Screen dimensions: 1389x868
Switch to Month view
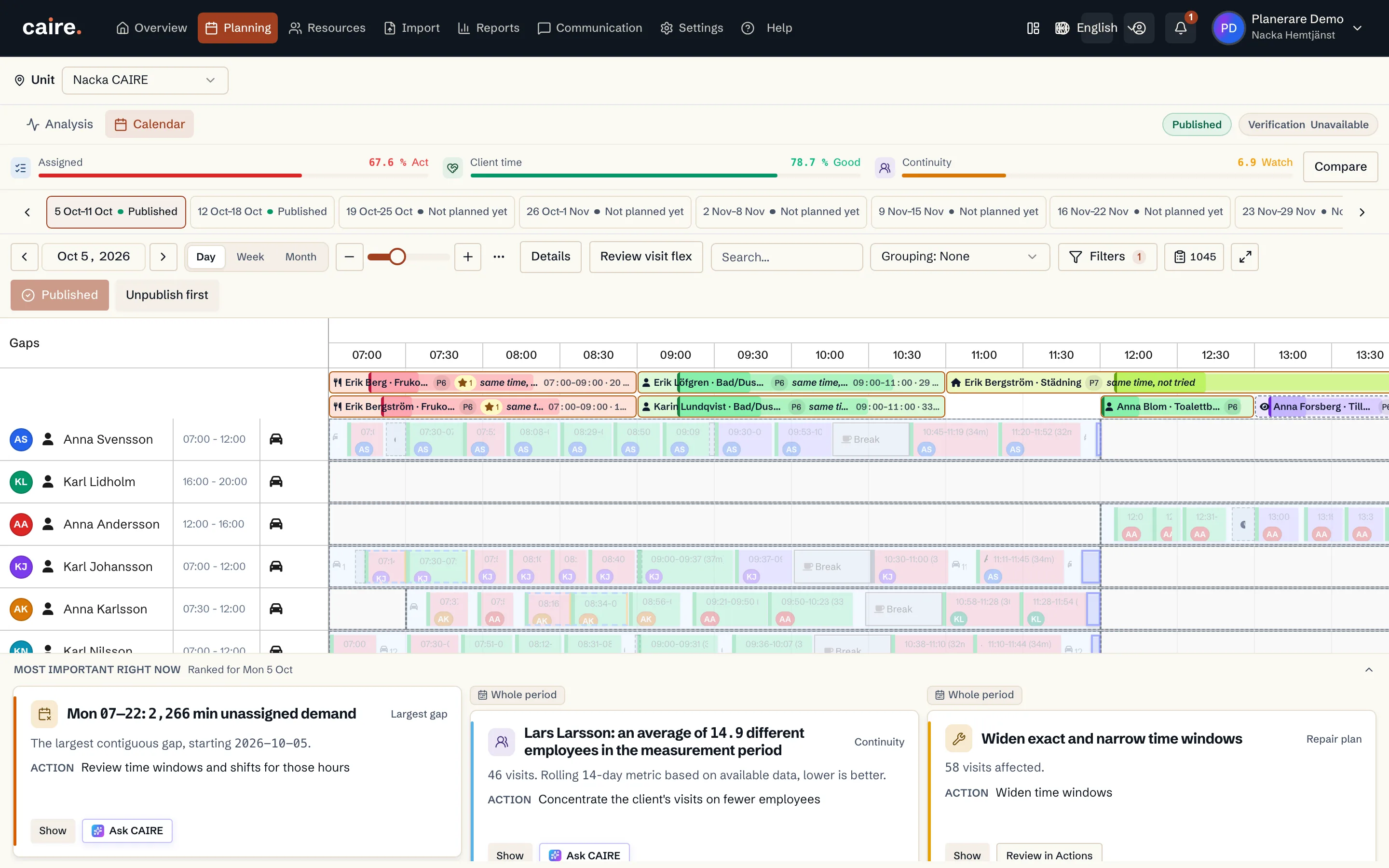(301, 257)
